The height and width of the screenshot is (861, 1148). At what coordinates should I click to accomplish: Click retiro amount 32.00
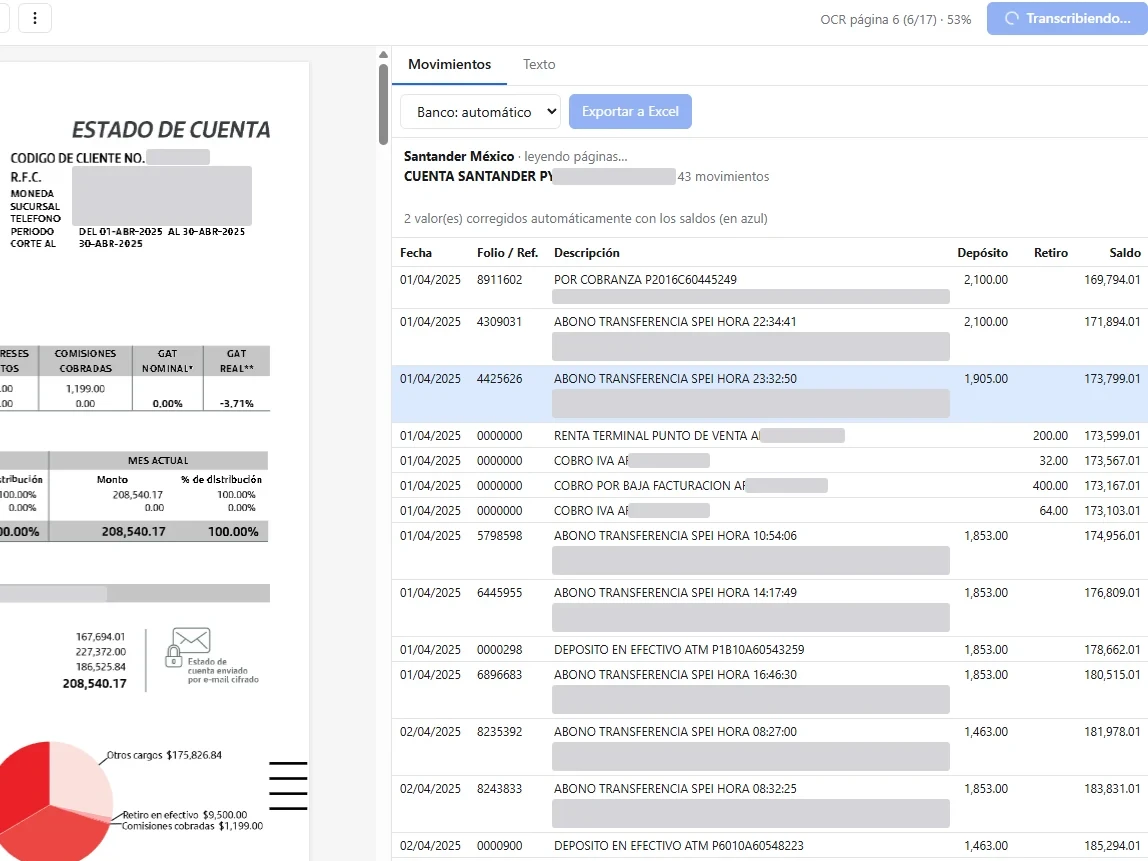tap(1053, 461)
